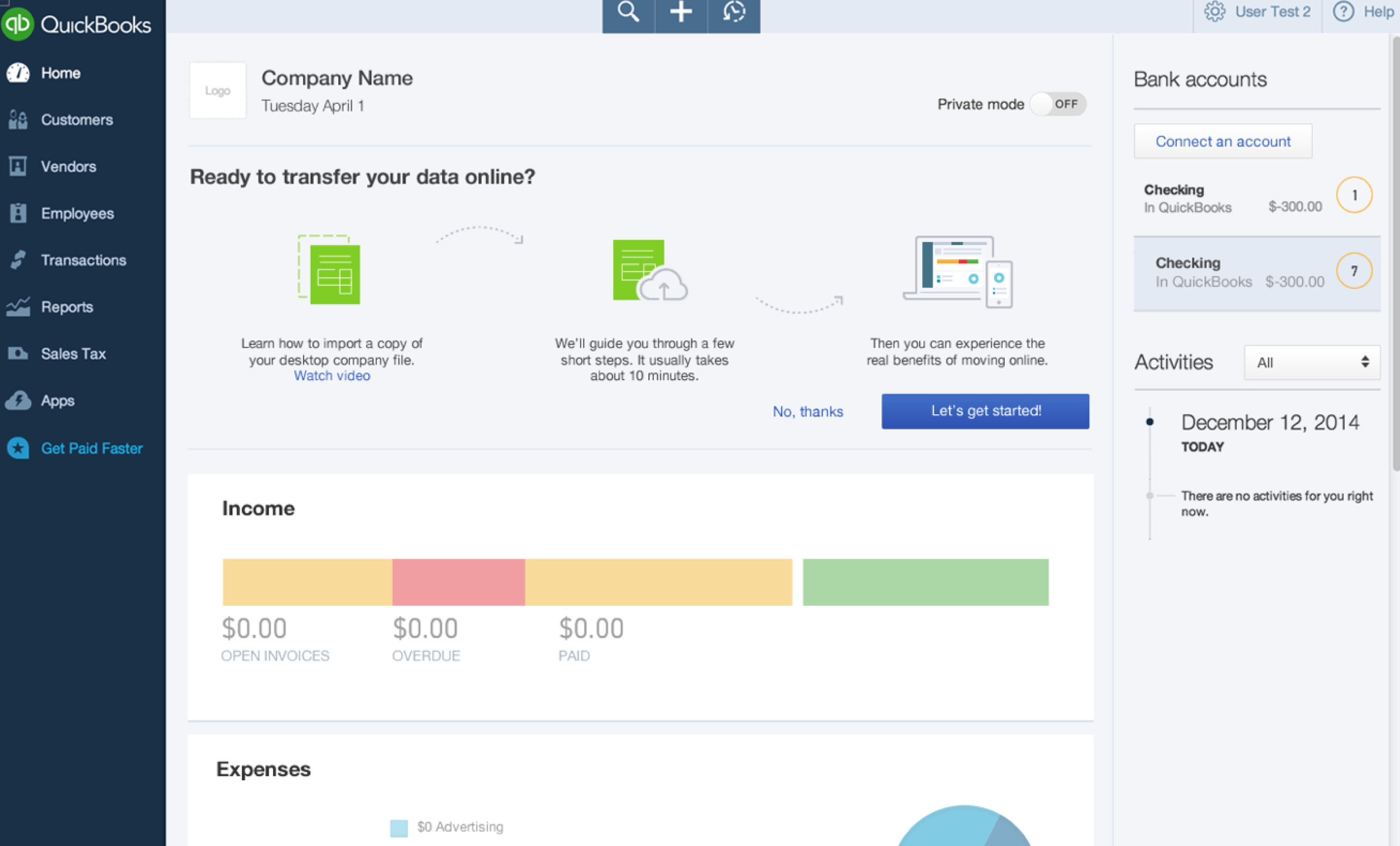Click the Sales Tax icon
1400x846 pixels.
coord(18,354)
